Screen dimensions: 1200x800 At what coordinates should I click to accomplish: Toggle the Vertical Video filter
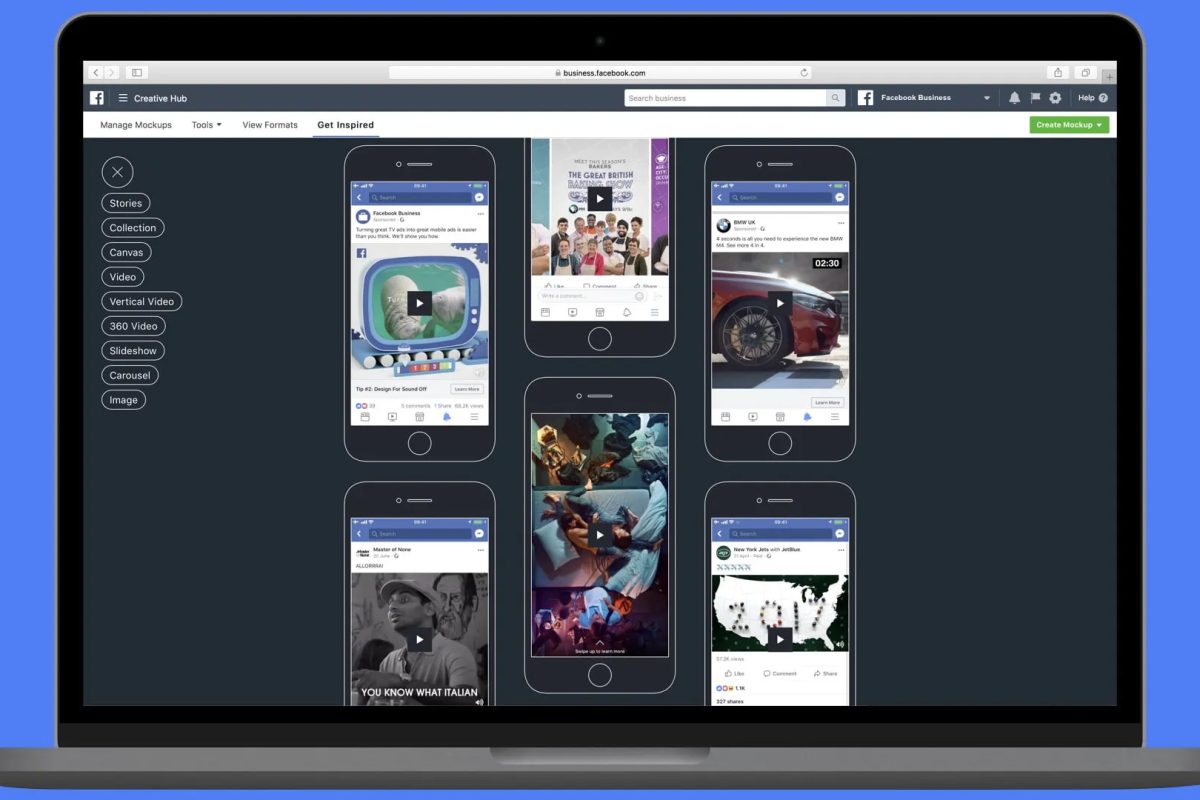tap(142, 301)
